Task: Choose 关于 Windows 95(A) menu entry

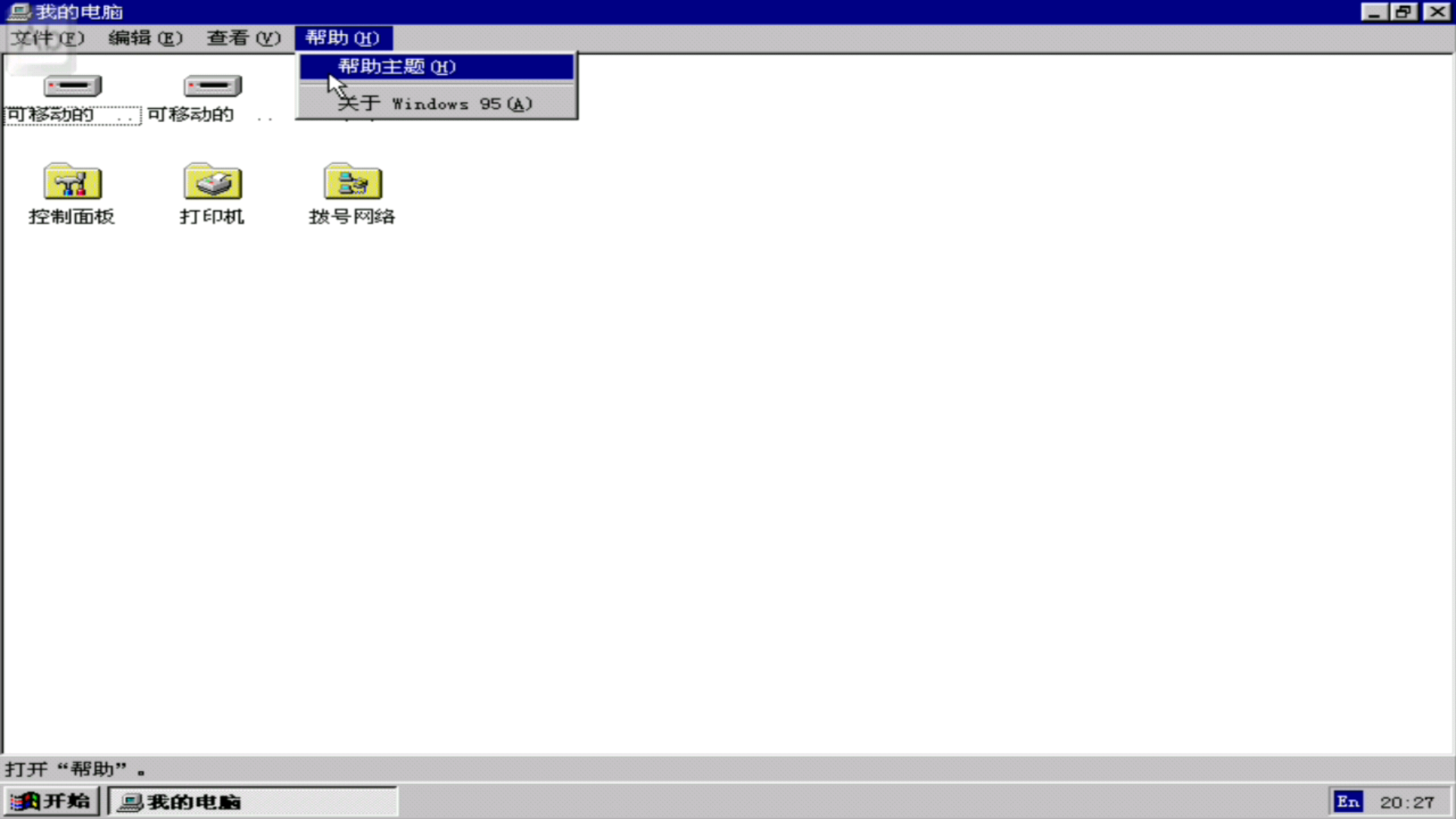Action: [437, 104]
